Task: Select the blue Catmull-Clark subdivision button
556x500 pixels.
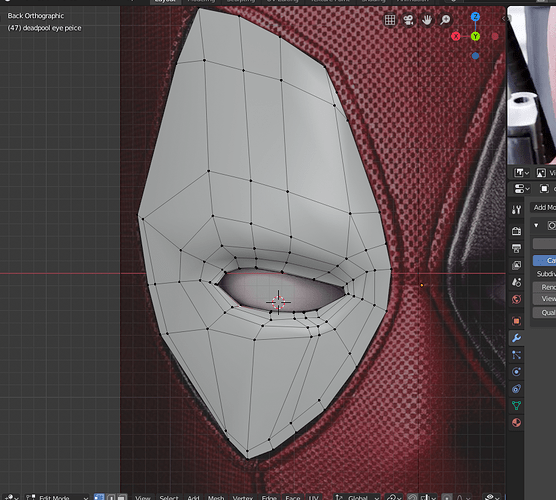Action: pyautogui.click(x=544, y=260)
